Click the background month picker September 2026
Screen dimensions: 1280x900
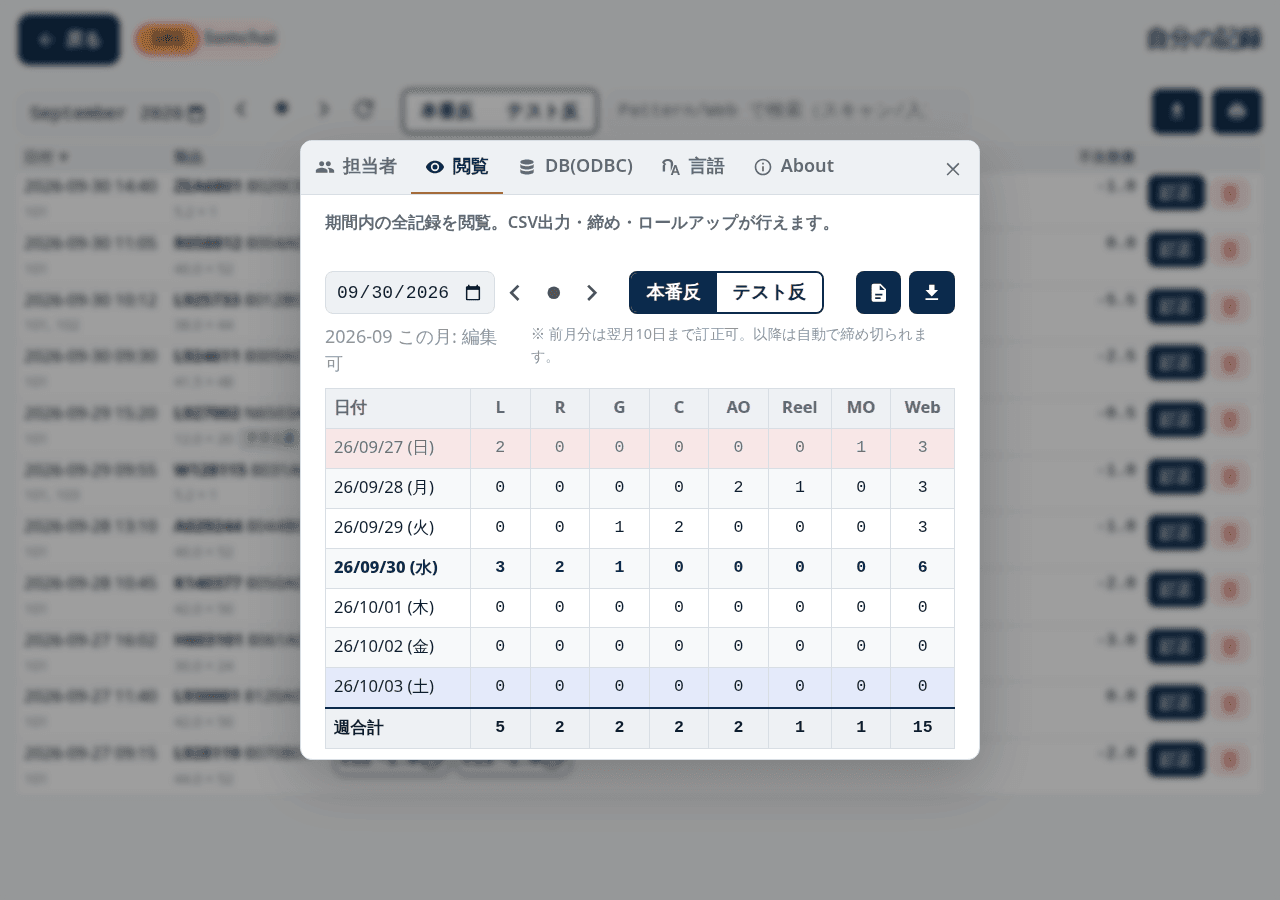click(x=118, y=113)
